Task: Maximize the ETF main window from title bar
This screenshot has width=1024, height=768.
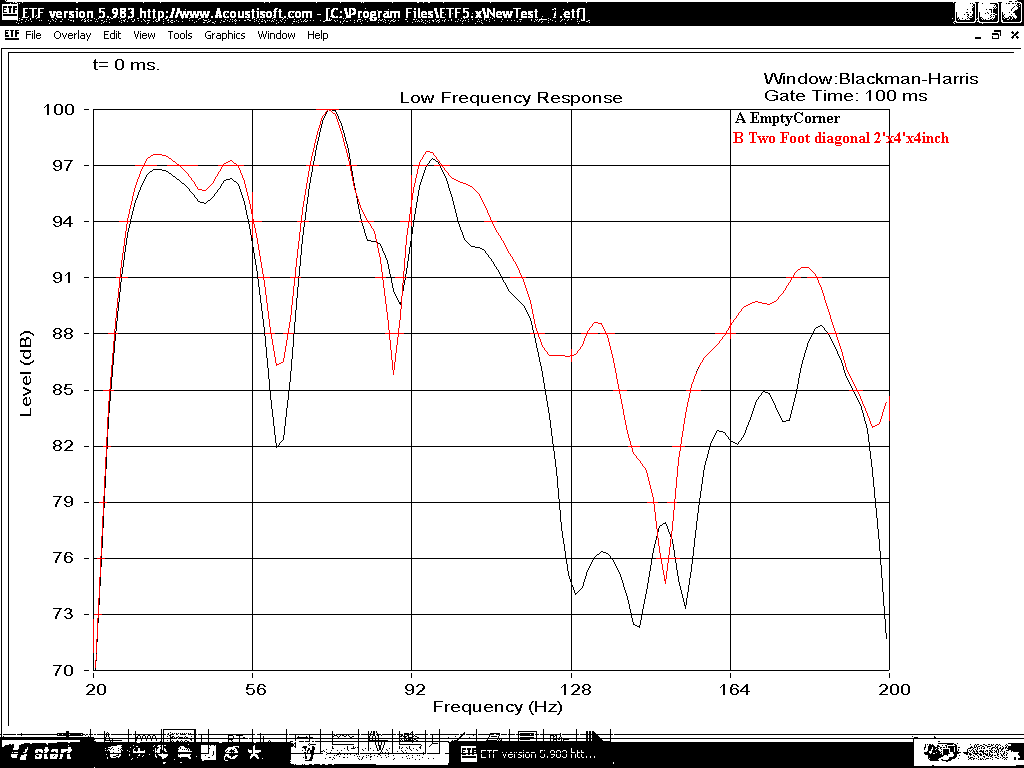Action: [987, 12]
